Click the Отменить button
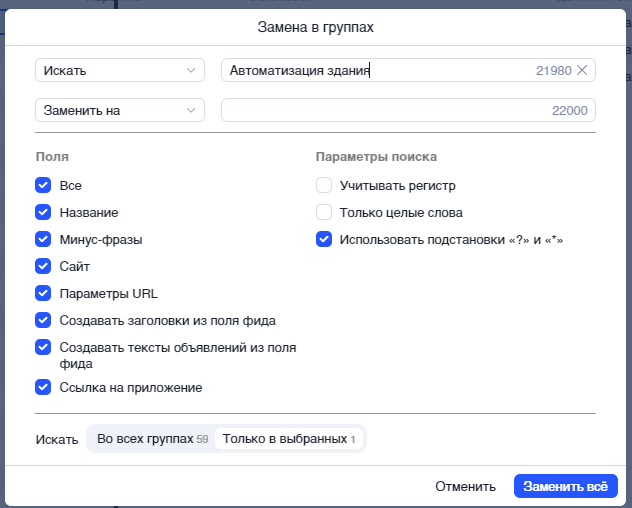 point(465,487)
